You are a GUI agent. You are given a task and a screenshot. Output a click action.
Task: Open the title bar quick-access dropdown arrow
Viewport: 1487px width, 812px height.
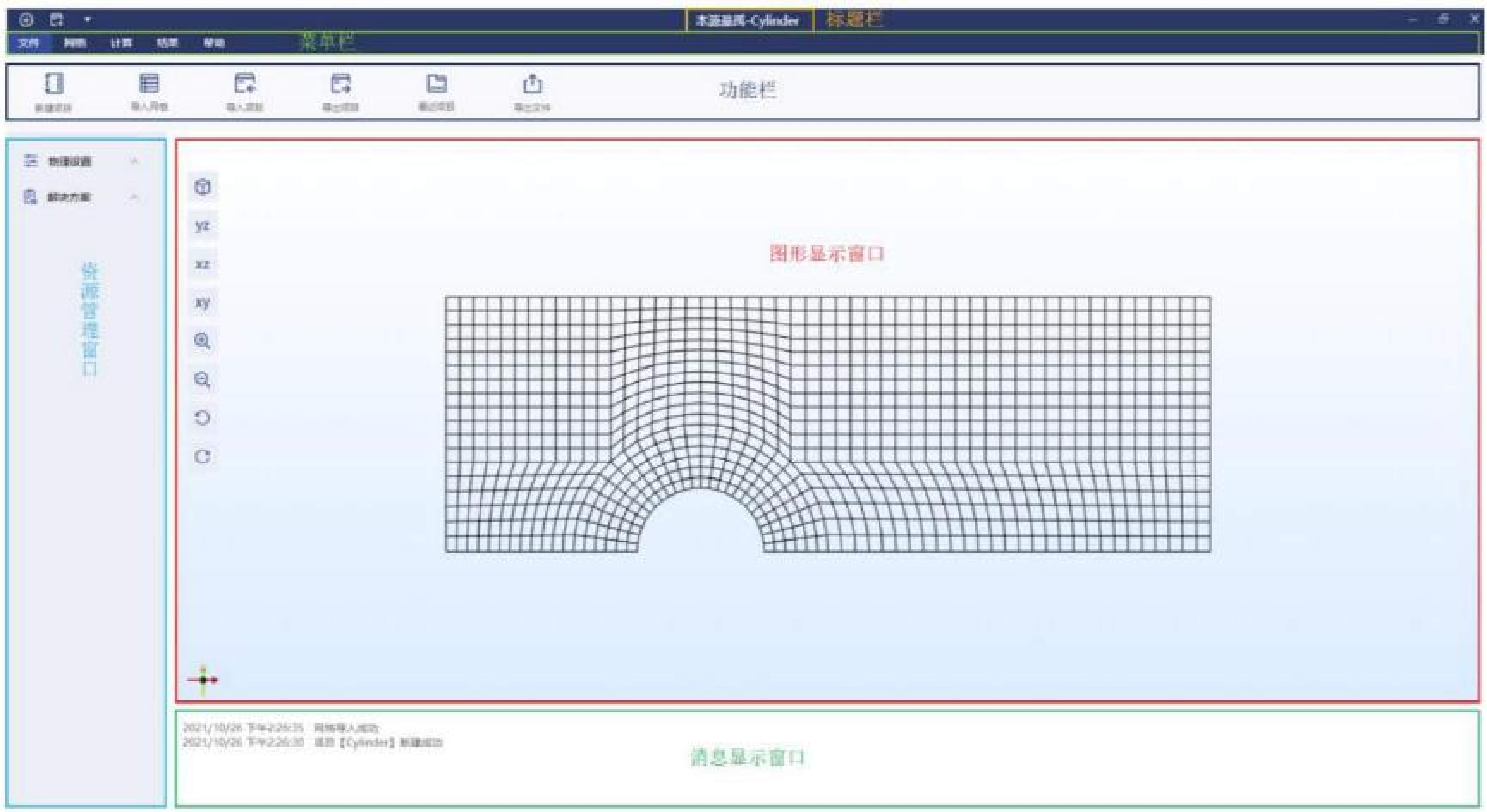coord(88,19)
